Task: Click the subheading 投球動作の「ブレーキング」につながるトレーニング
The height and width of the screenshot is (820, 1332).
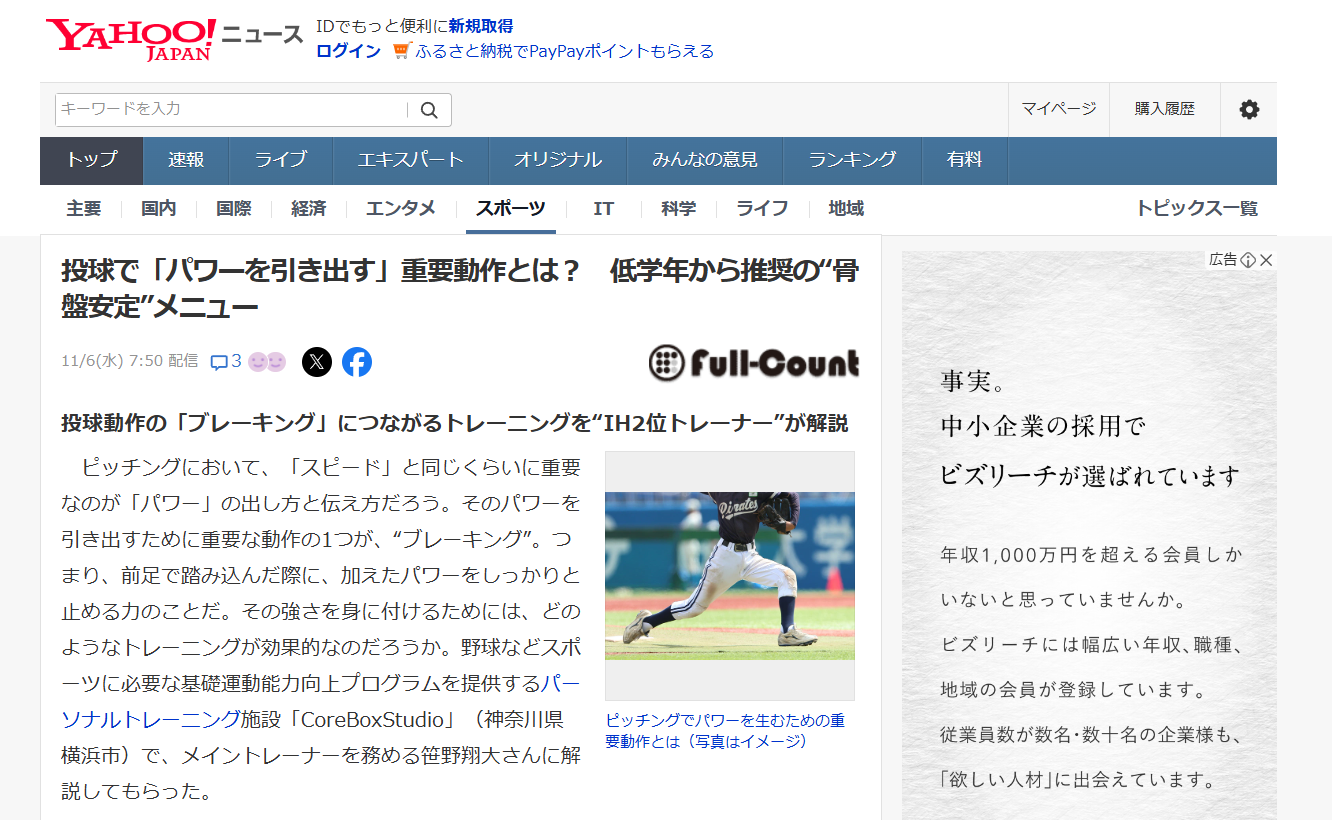Action: pos(325,423)
